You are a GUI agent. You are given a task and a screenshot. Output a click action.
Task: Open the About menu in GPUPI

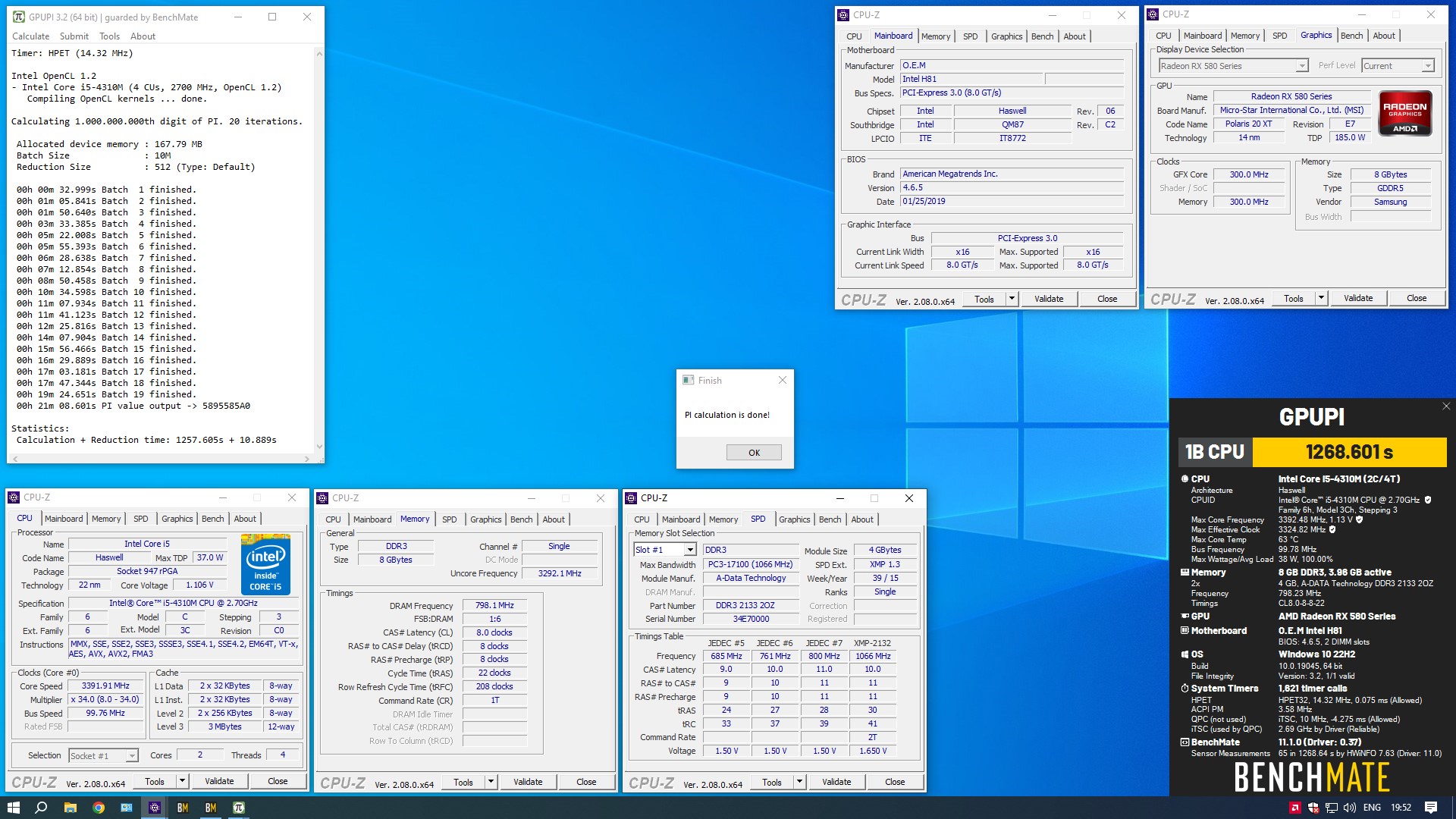143,36
